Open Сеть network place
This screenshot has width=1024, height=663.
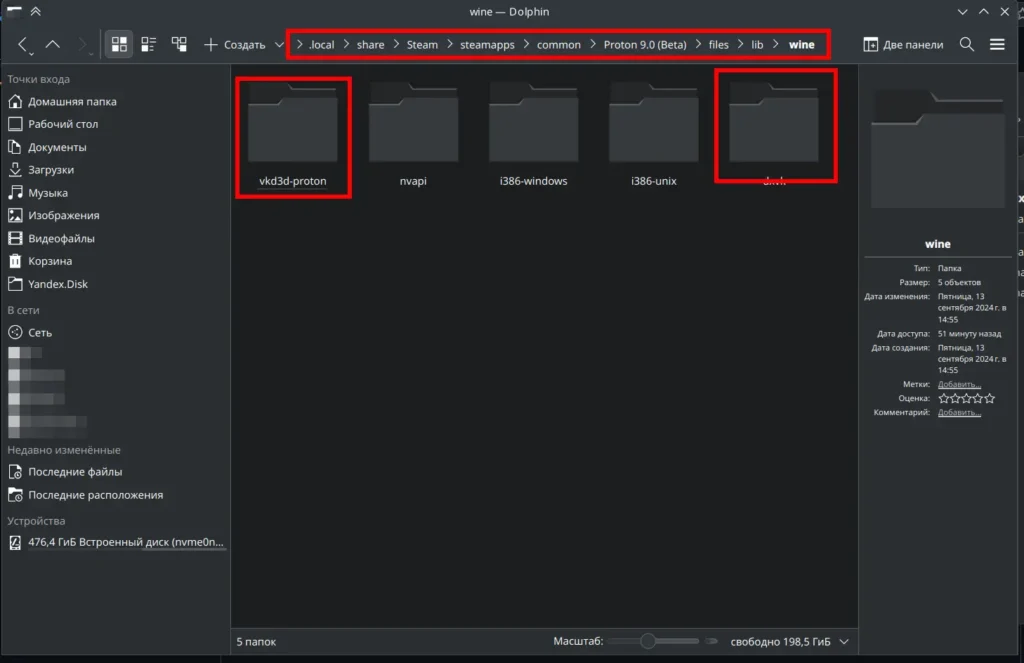[x=116, y=332]
